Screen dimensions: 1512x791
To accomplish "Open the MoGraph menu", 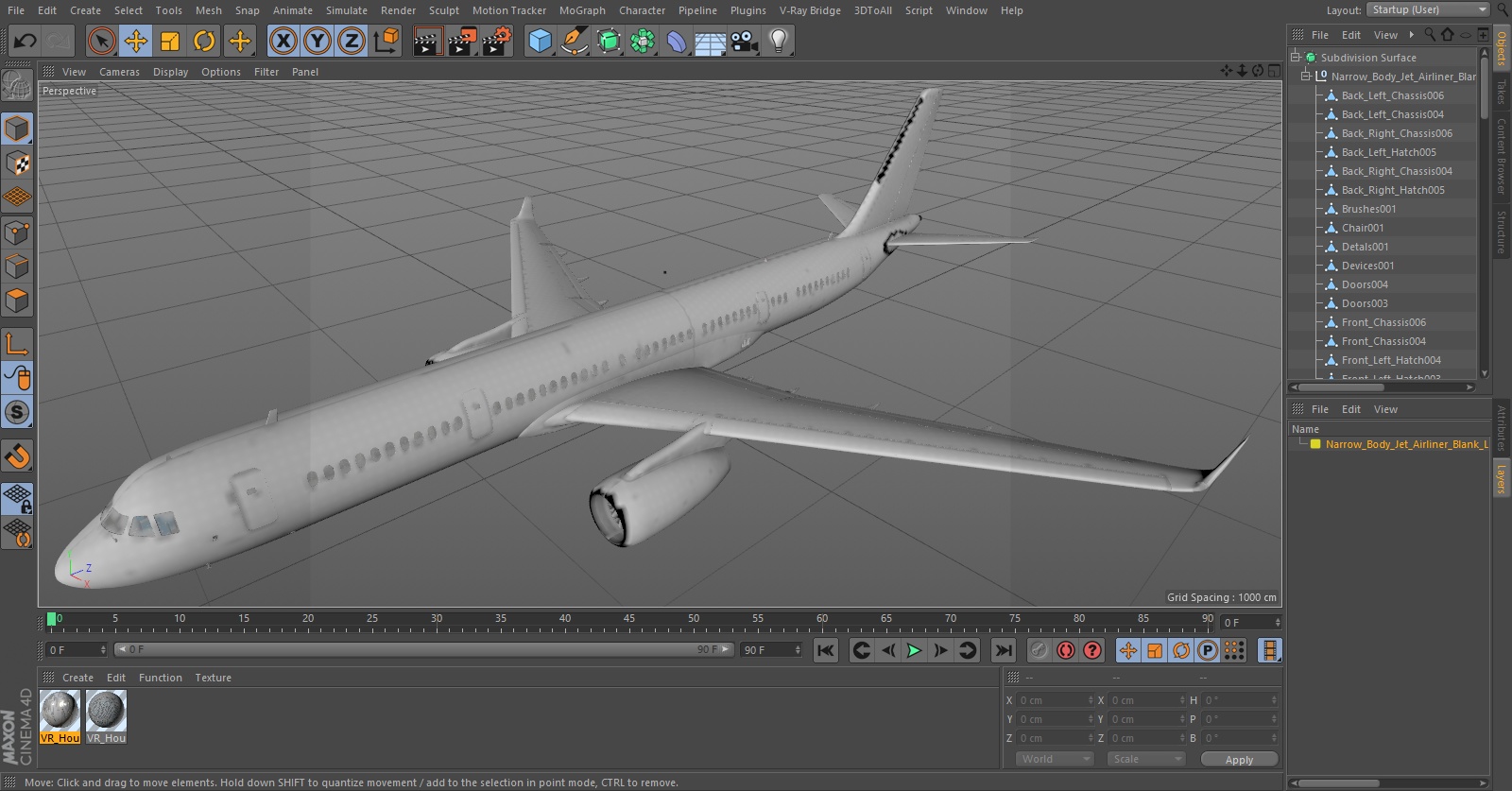I will pyautogui.click(x=582, y=10).
